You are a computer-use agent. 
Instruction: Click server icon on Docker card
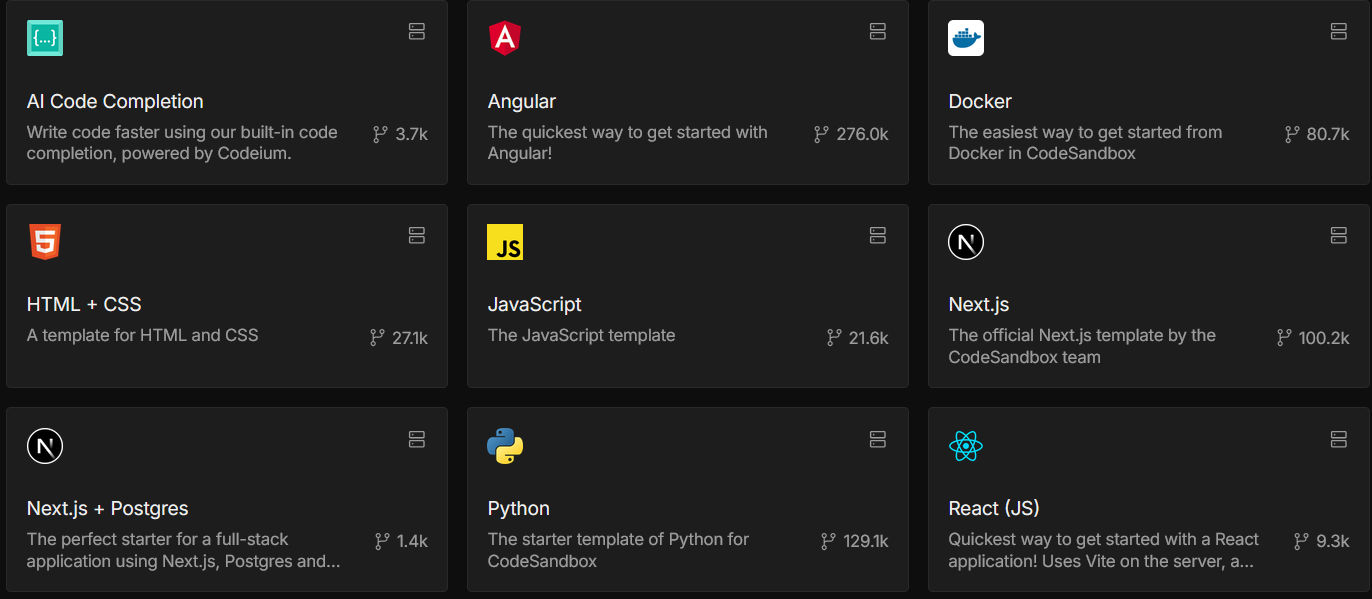pos(1339,32)
